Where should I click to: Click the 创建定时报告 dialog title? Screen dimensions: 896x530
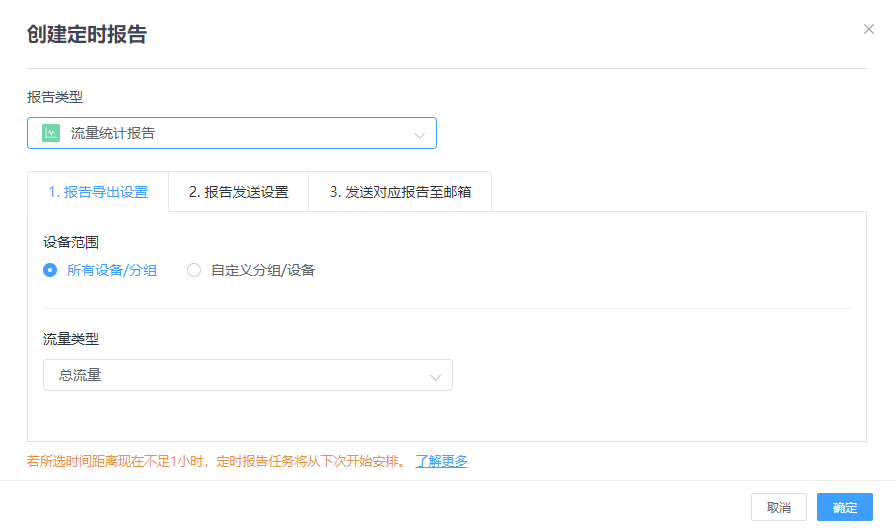click(87, 34)
